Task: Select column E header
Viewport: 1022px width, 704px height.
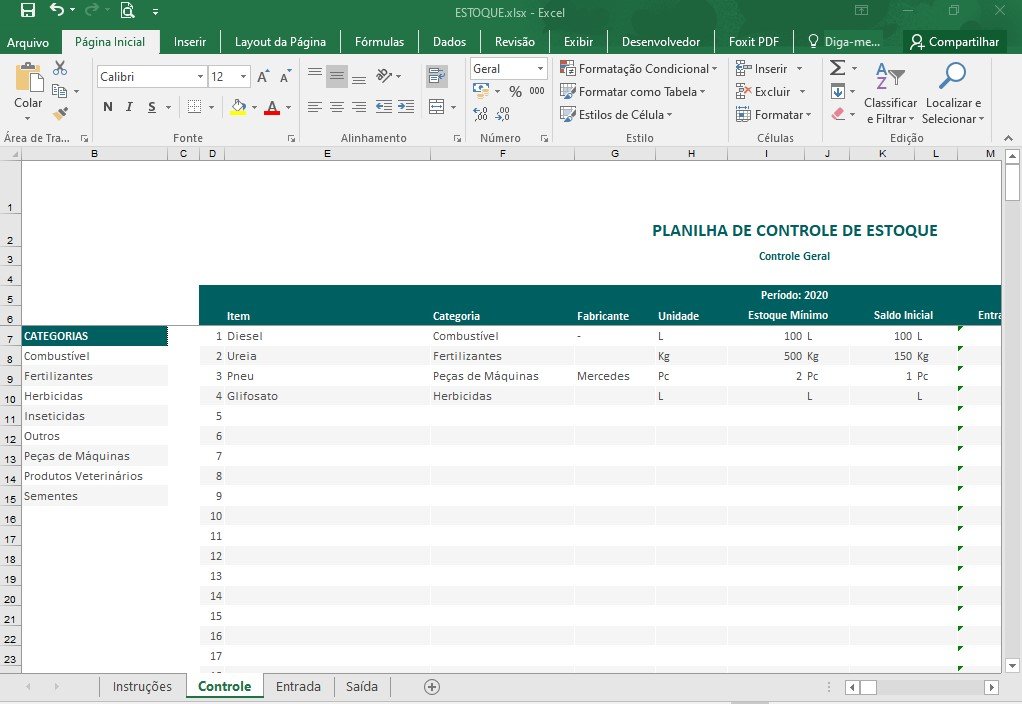Action: tap(327, 154)
